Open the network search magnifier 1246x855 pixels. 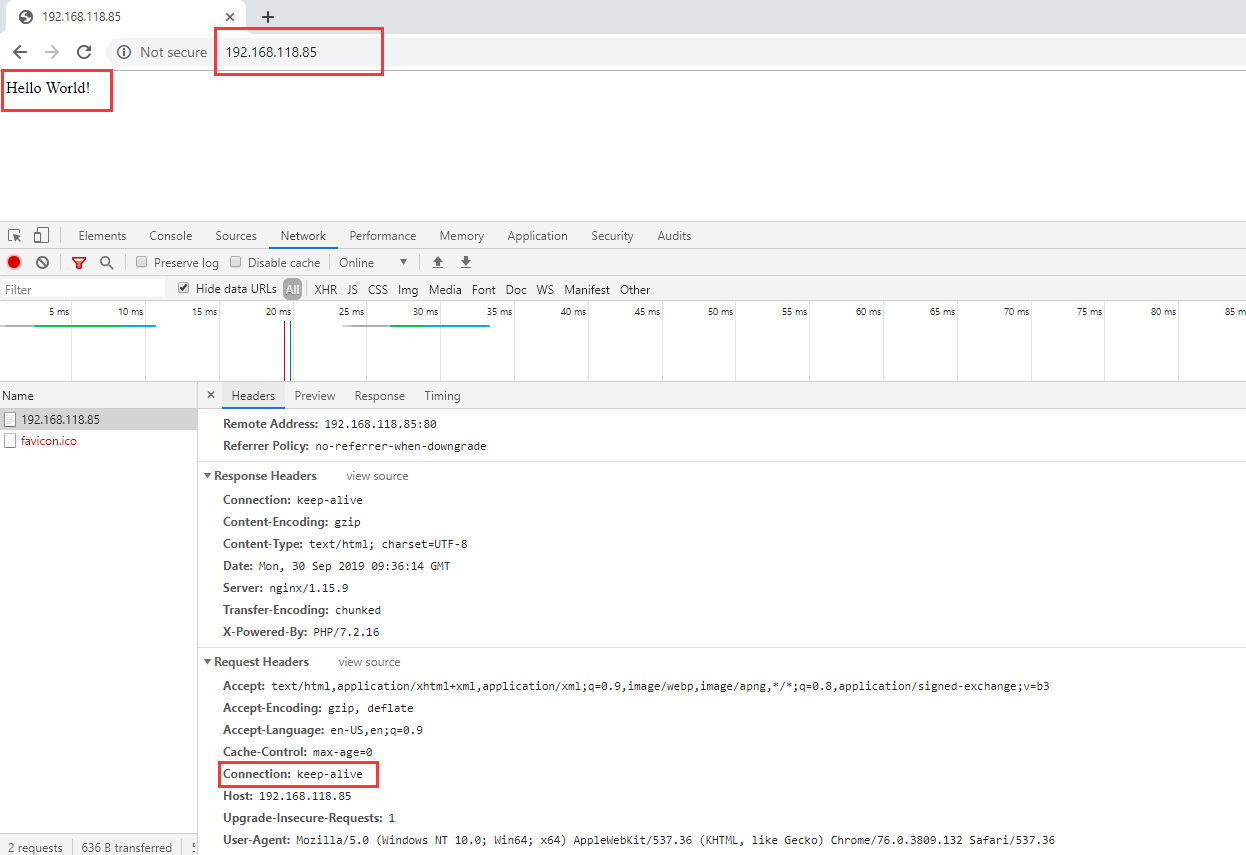[x=106, y=262]
